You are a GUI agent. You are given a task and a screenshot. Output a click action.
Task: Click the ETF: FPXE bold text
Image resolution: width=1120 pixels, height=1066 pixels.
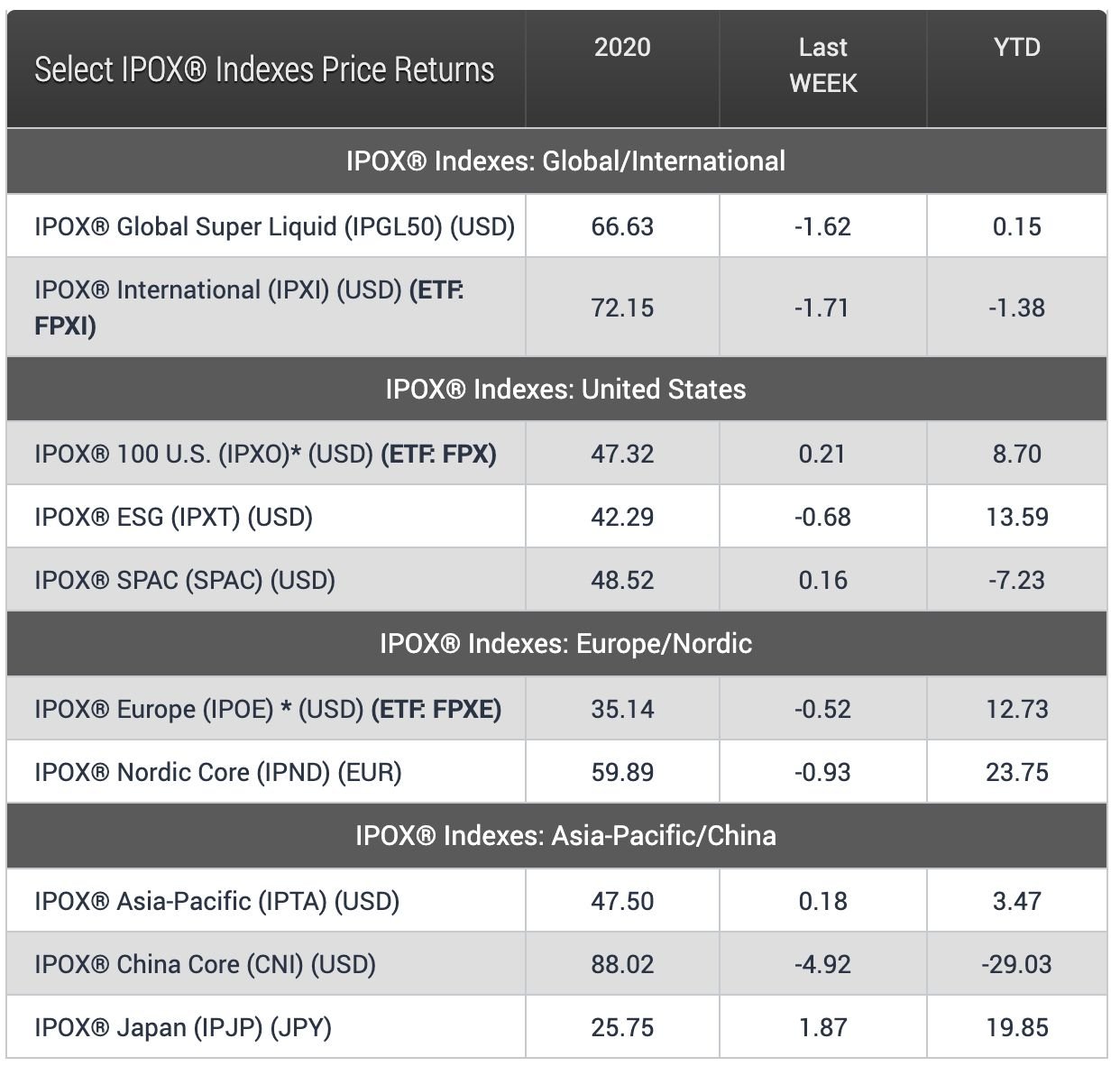point(436,709)
